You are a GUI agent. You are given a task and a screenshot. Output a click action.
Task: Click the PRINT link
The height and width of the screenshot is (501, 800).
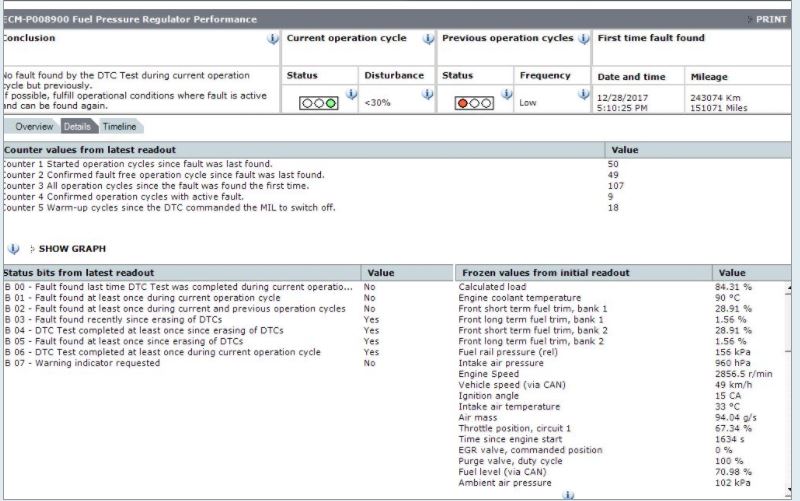point(770,19)
